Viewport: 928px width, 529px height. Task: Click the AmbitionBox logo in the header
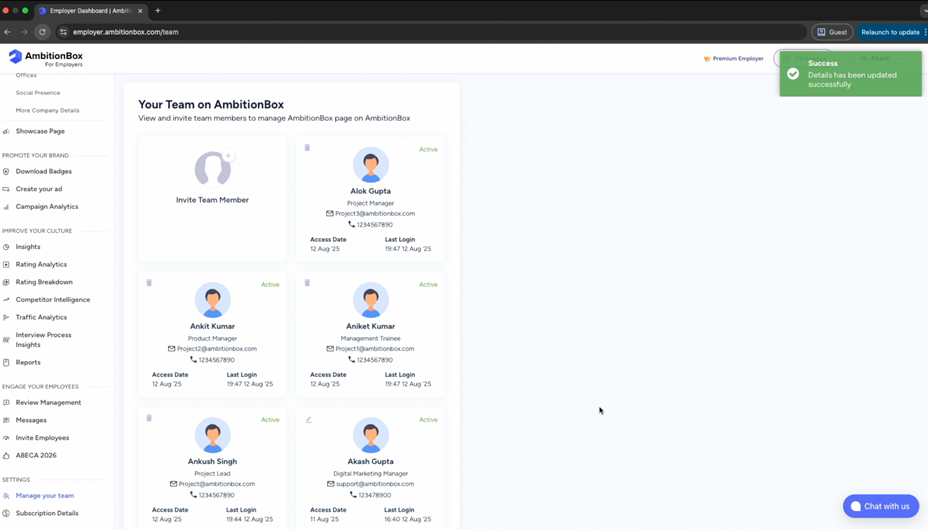(46, 58)
